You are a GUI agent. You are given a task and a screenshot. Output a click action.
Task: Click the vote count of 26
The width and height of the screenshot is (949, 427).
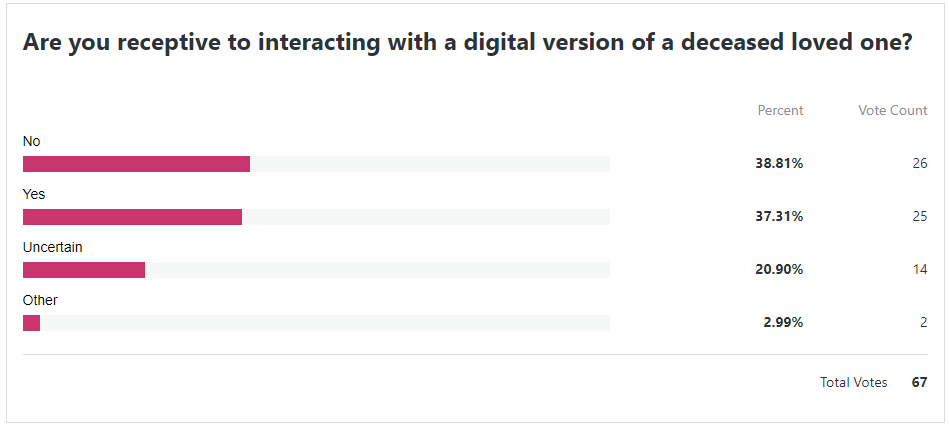(919, 164)
